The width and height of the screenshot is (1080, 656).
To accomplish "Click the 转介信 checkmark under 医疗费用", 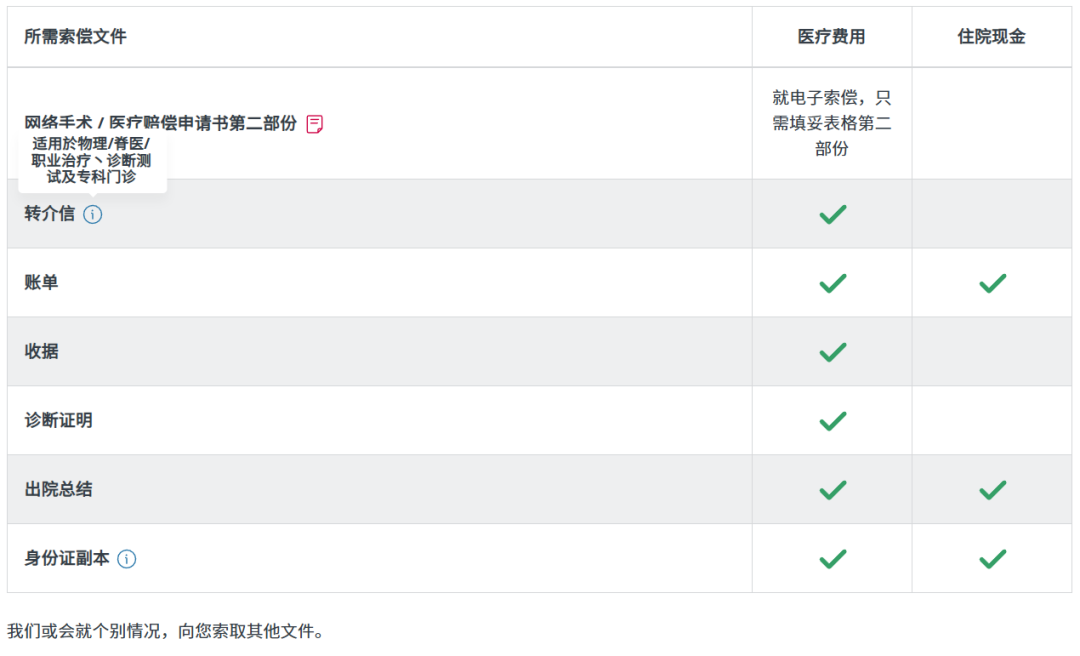I will (x=832, y=214).
